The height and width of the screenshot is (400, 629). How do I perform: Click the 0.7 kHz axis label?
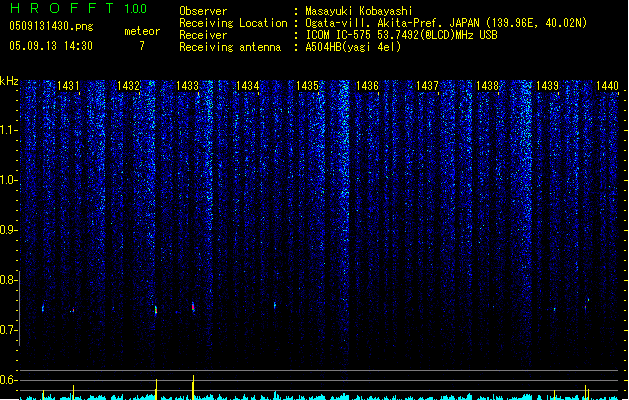[8, 330]
